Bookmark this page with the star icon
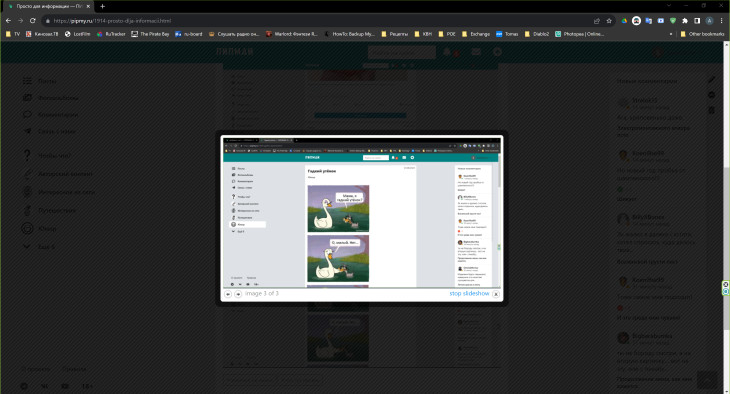730x394 pixels. [x=609, y=21]
